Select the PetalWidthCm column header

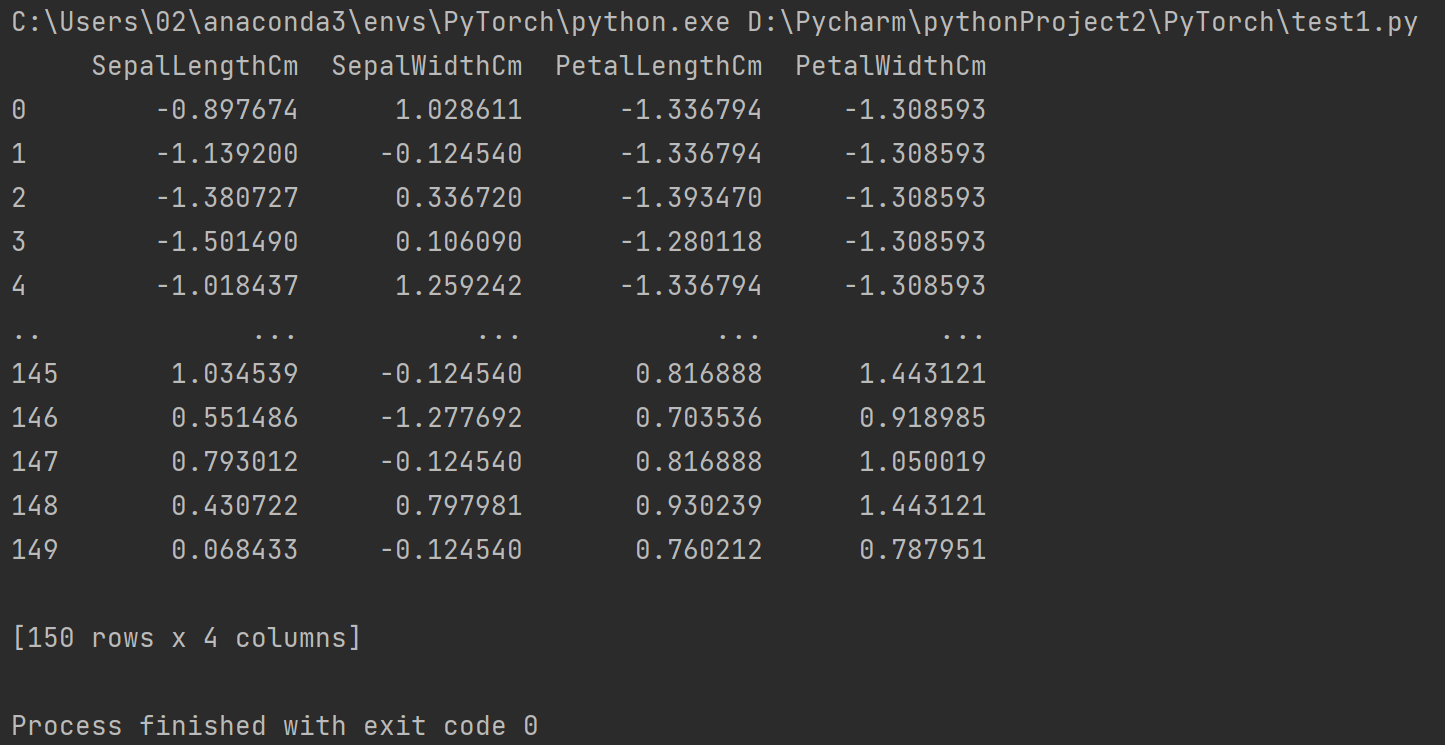891,66
